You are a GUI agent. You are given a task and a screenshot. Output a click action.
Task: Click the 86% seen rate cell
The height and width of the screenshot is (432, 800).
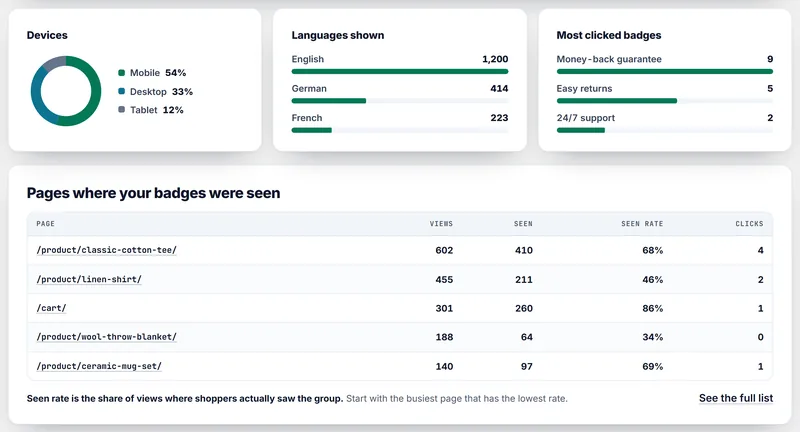pyautogui.click(x=653, y=309)
